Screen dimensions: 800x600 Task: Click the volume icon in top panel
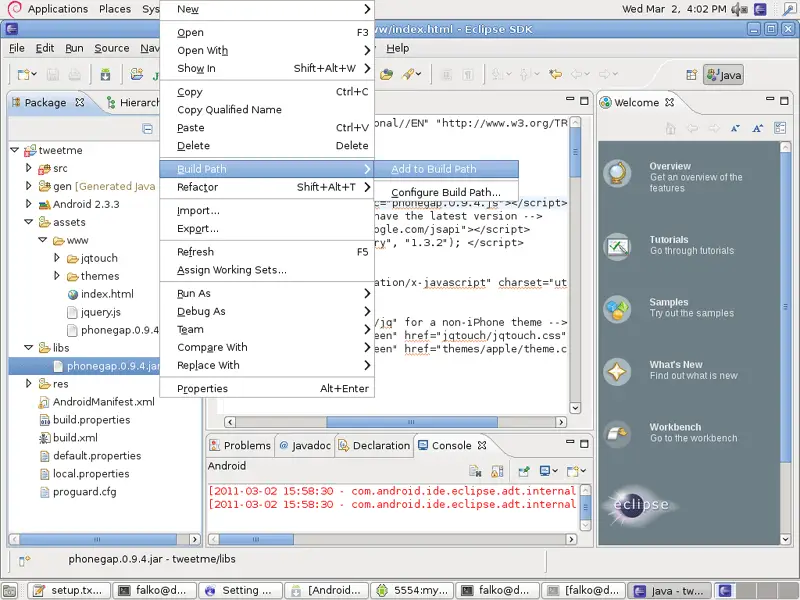(739, 9)
